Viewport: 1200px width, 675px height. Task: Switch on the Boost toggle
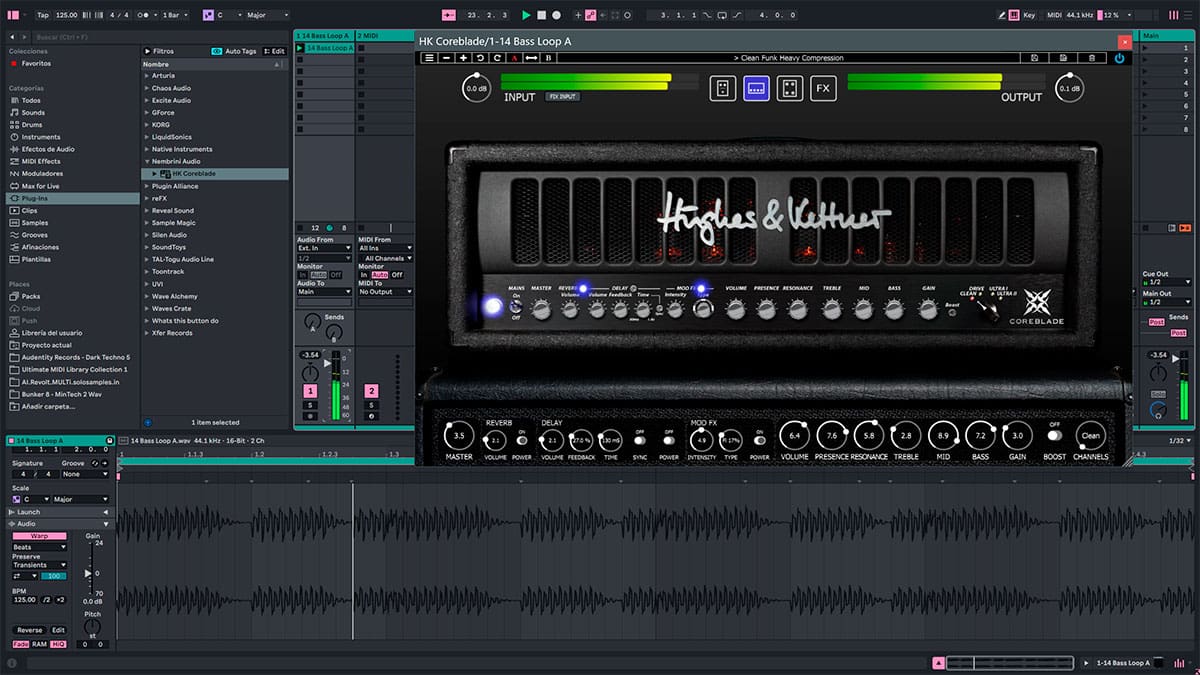(1053, 436)
